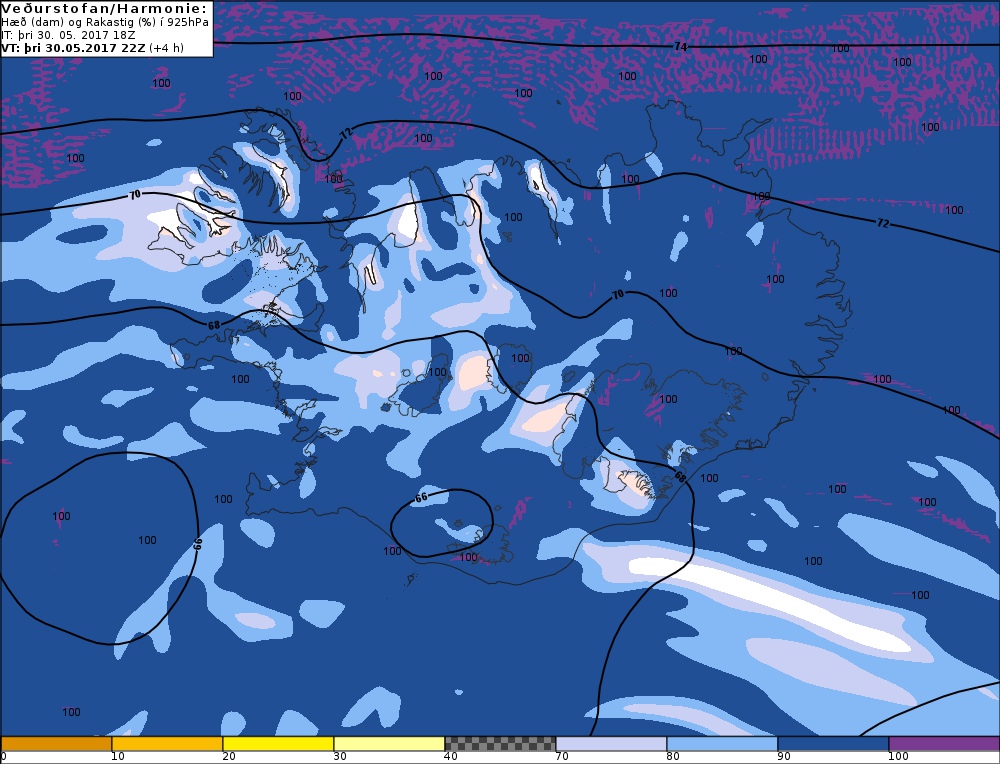Click the legend scale number '80'
Viewport: 1000px width, 764px height.
(672, 756)
